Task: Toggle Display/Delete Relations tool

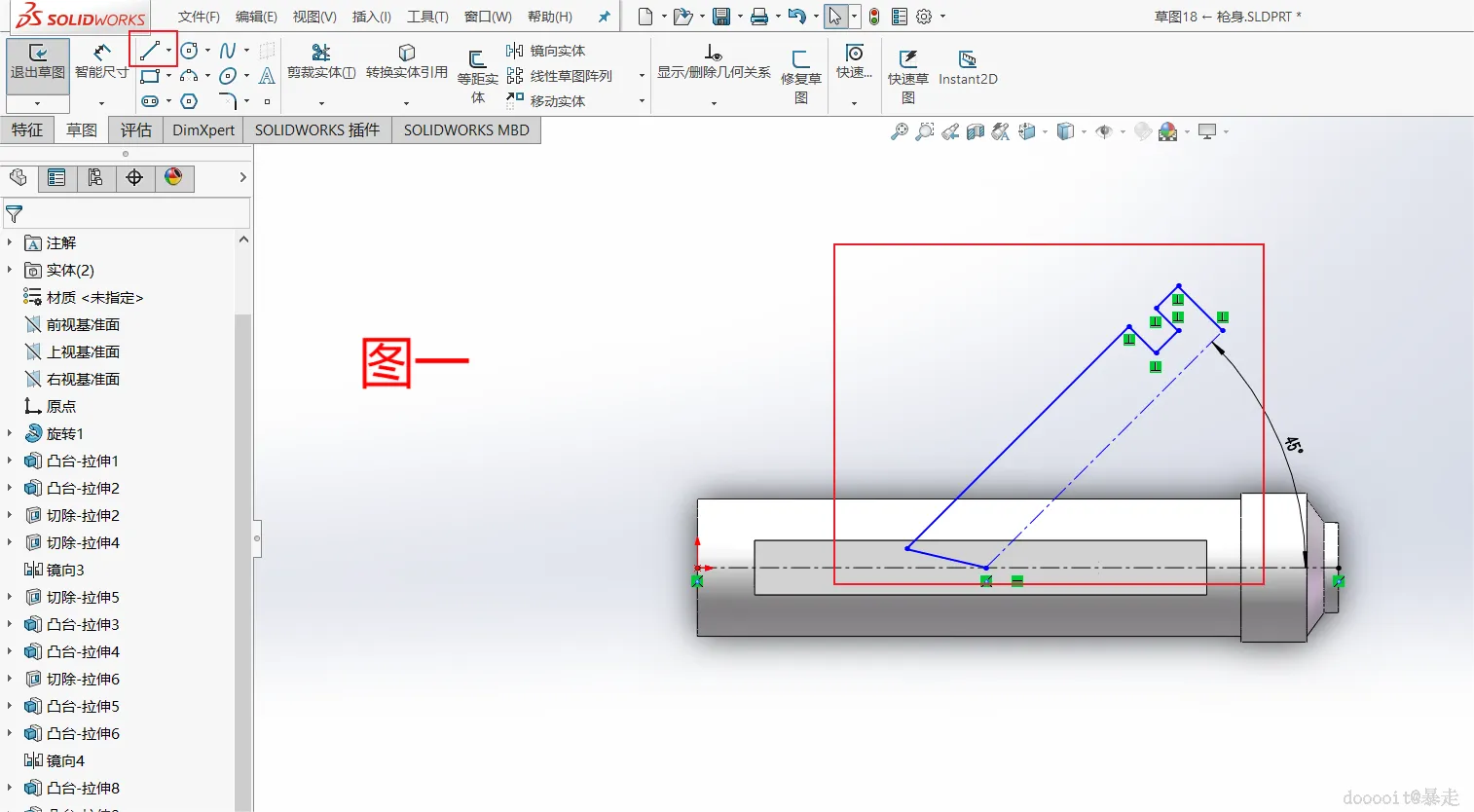Action: click(714, 62)
